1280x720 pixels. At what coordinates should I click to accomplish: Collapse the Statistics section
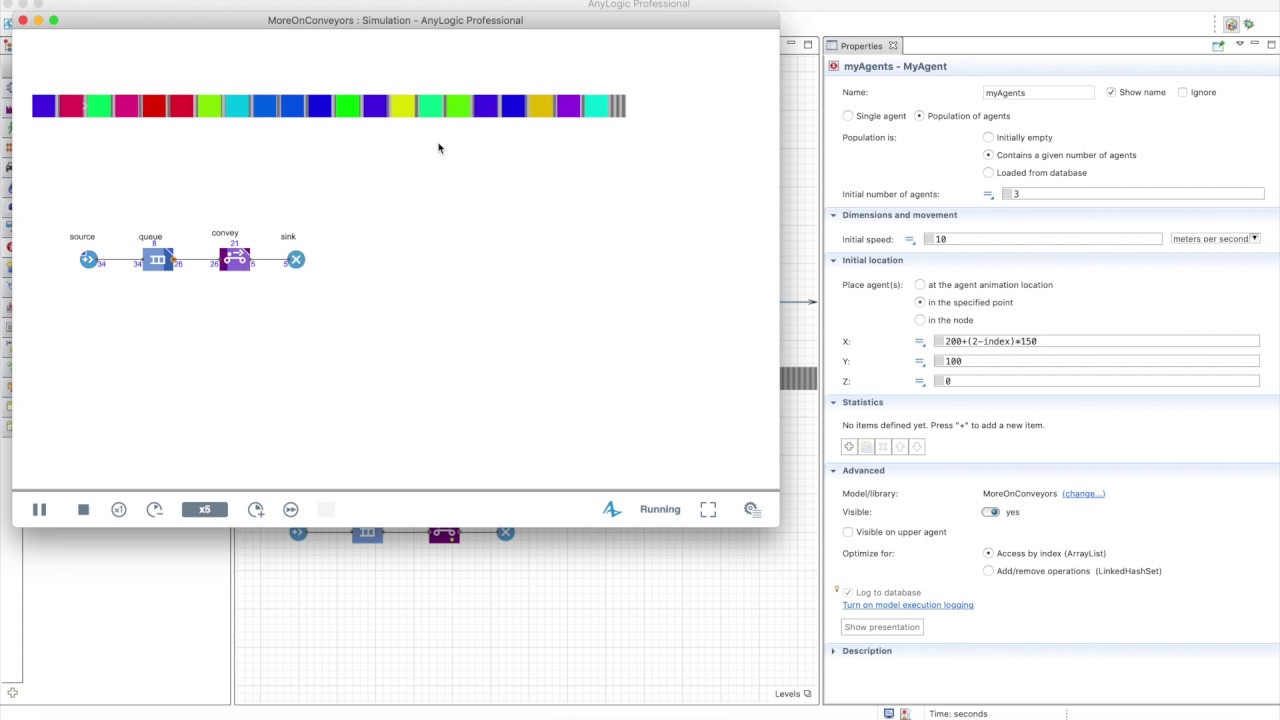pos(833,402)
